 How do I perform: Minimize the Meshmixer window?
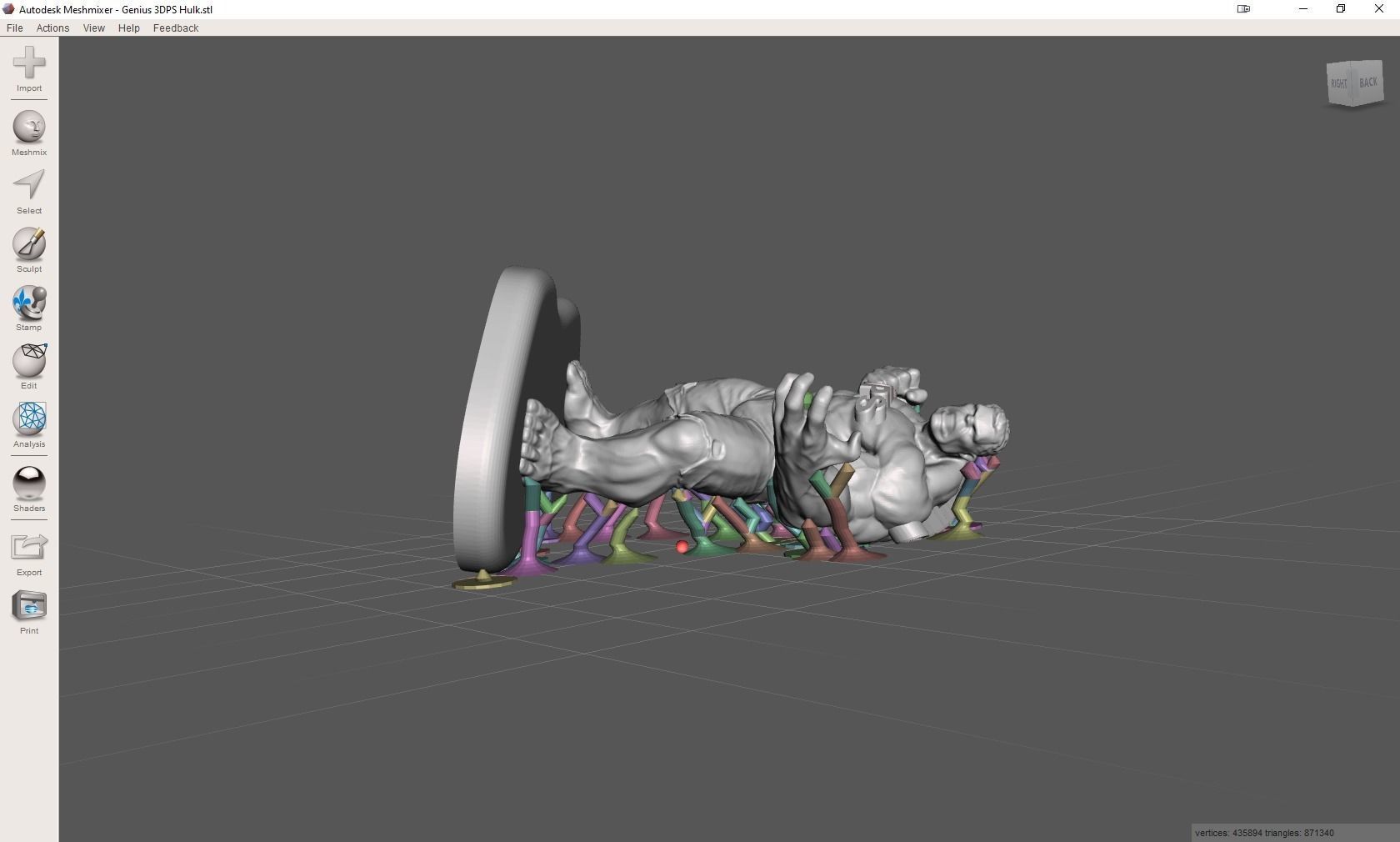coord(1303,9)
